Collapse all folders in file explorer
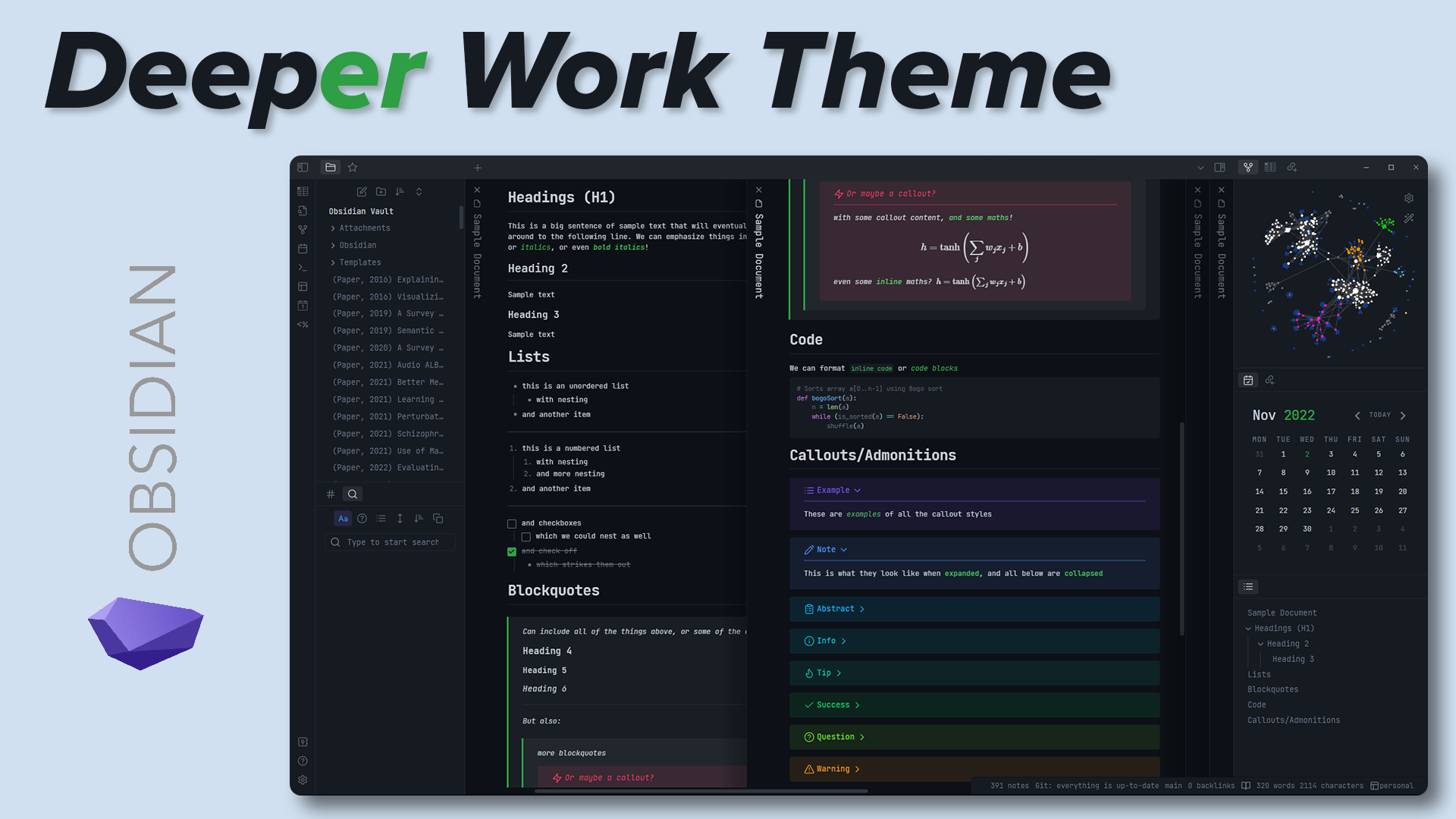 coord(419,192)
